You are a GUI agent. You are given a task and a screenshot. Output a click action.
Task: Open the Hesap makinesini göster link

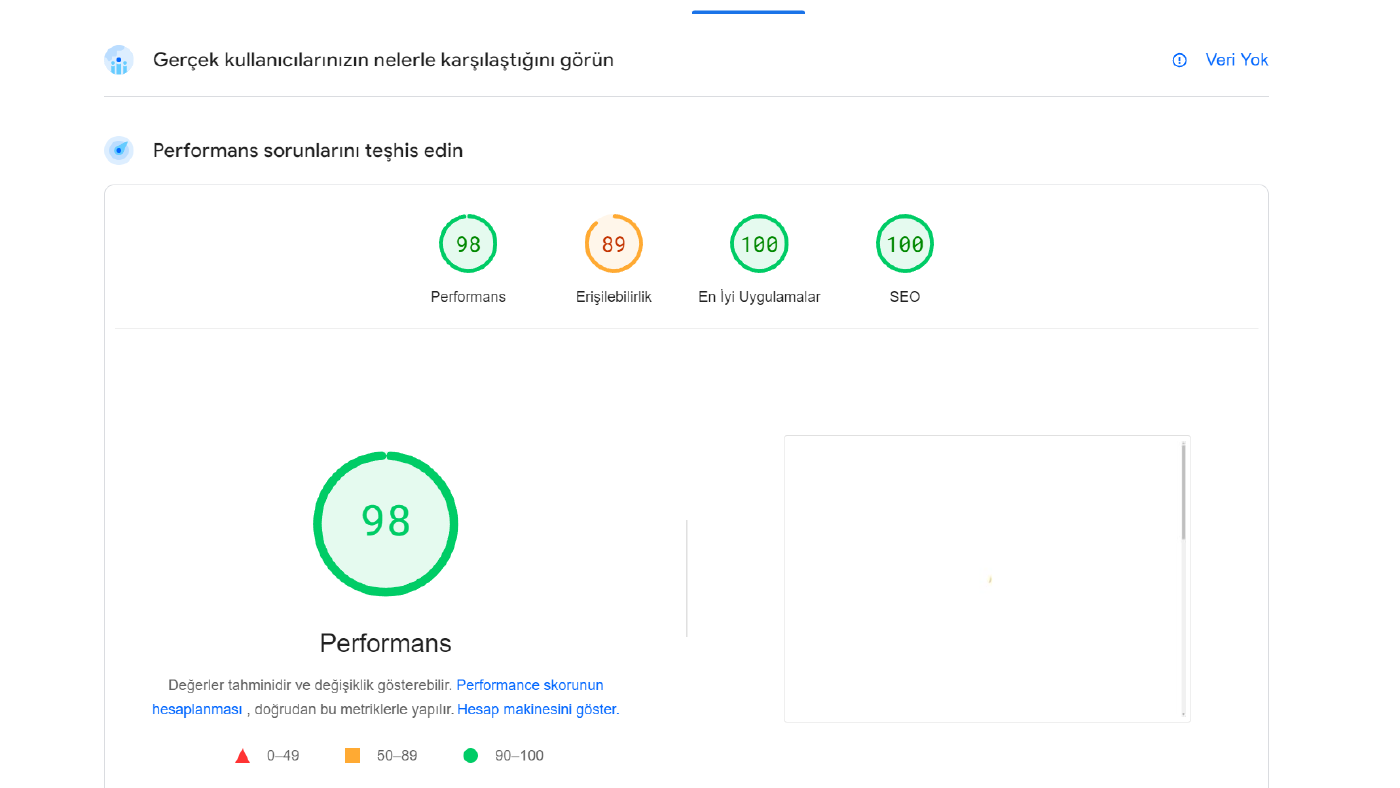pyautogui.click(x=537, y=709)
